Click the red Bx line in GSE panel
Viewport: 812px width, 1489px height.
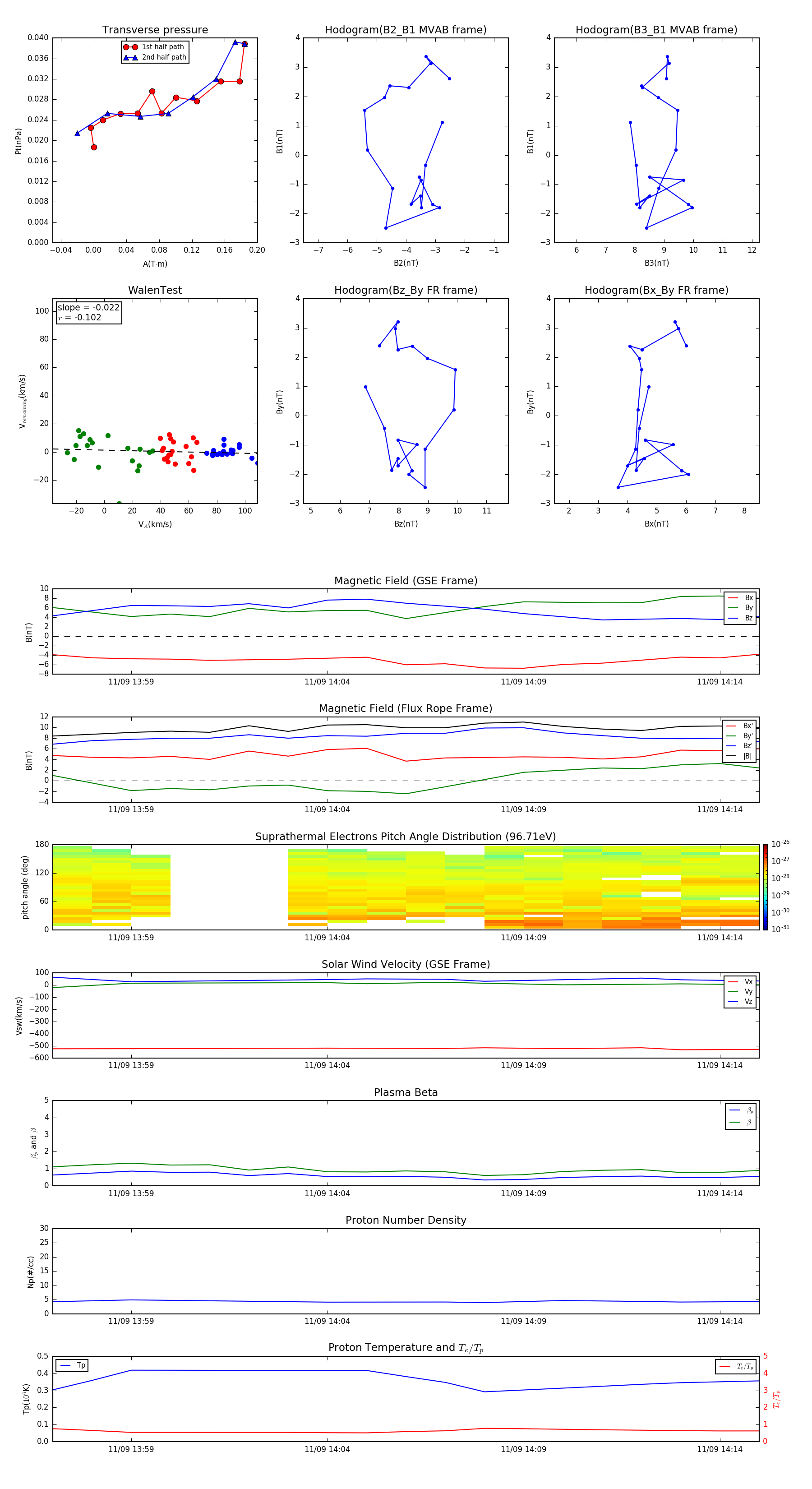pos(406,664)
